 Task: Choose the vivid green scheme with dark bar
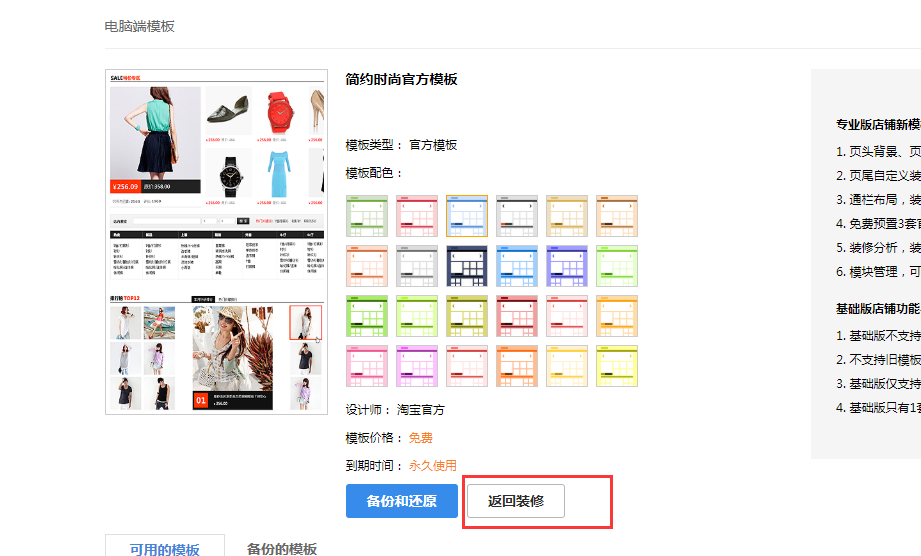(x=367, y=316)
